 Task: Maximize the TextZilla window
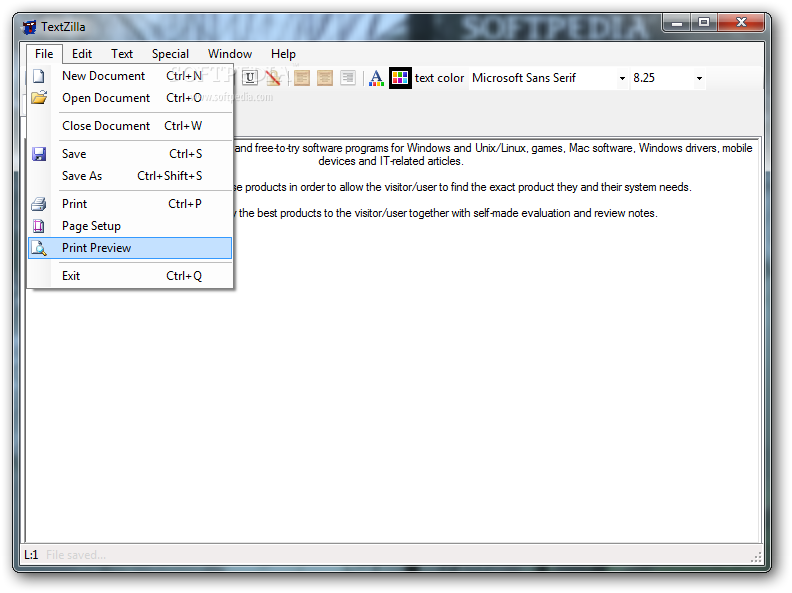pyautogui.click(x=704, y=23)
